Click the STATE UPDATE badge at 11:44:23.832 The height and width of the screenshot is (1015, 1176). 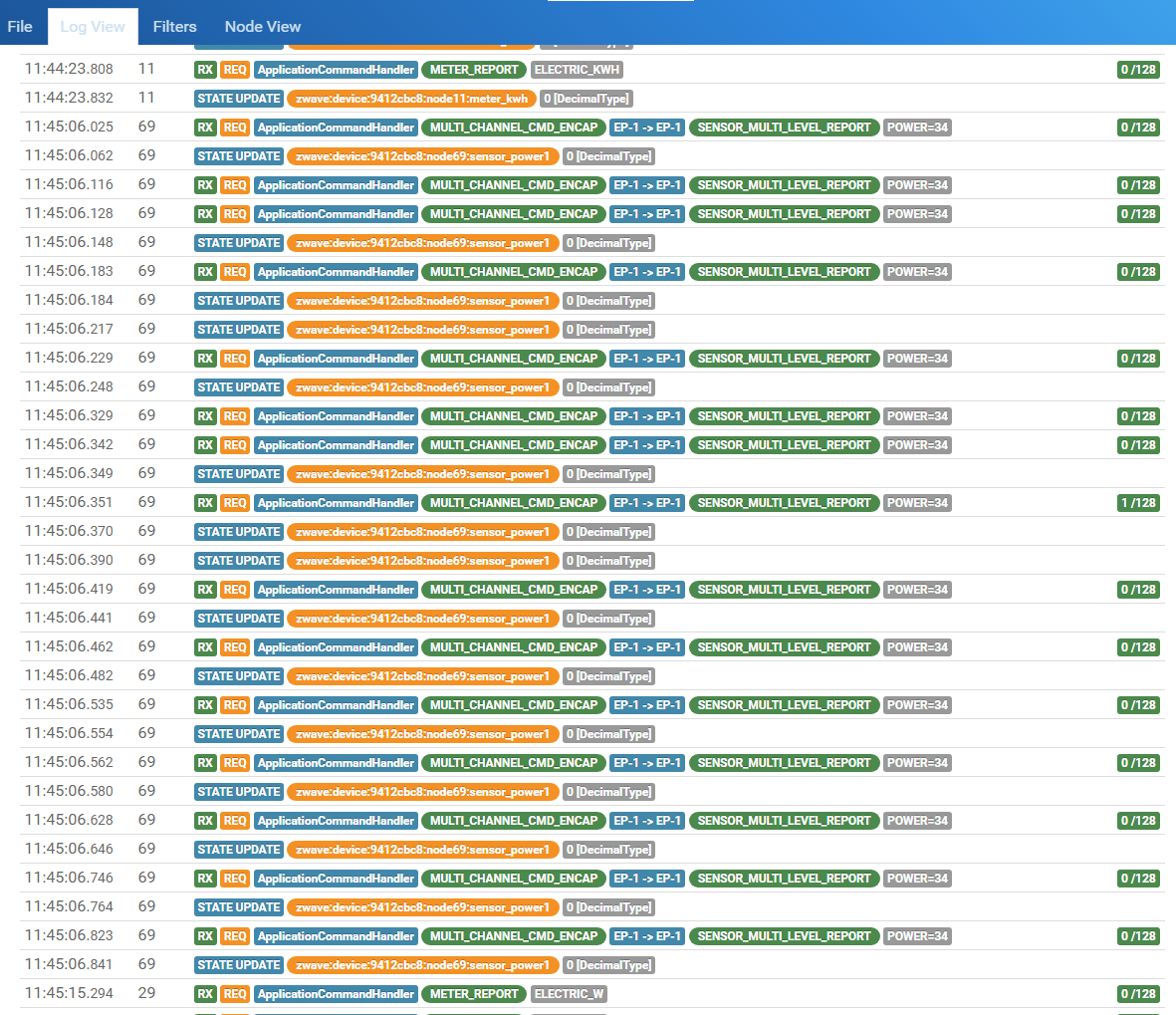pyautogui.click(x=239, y=99)
